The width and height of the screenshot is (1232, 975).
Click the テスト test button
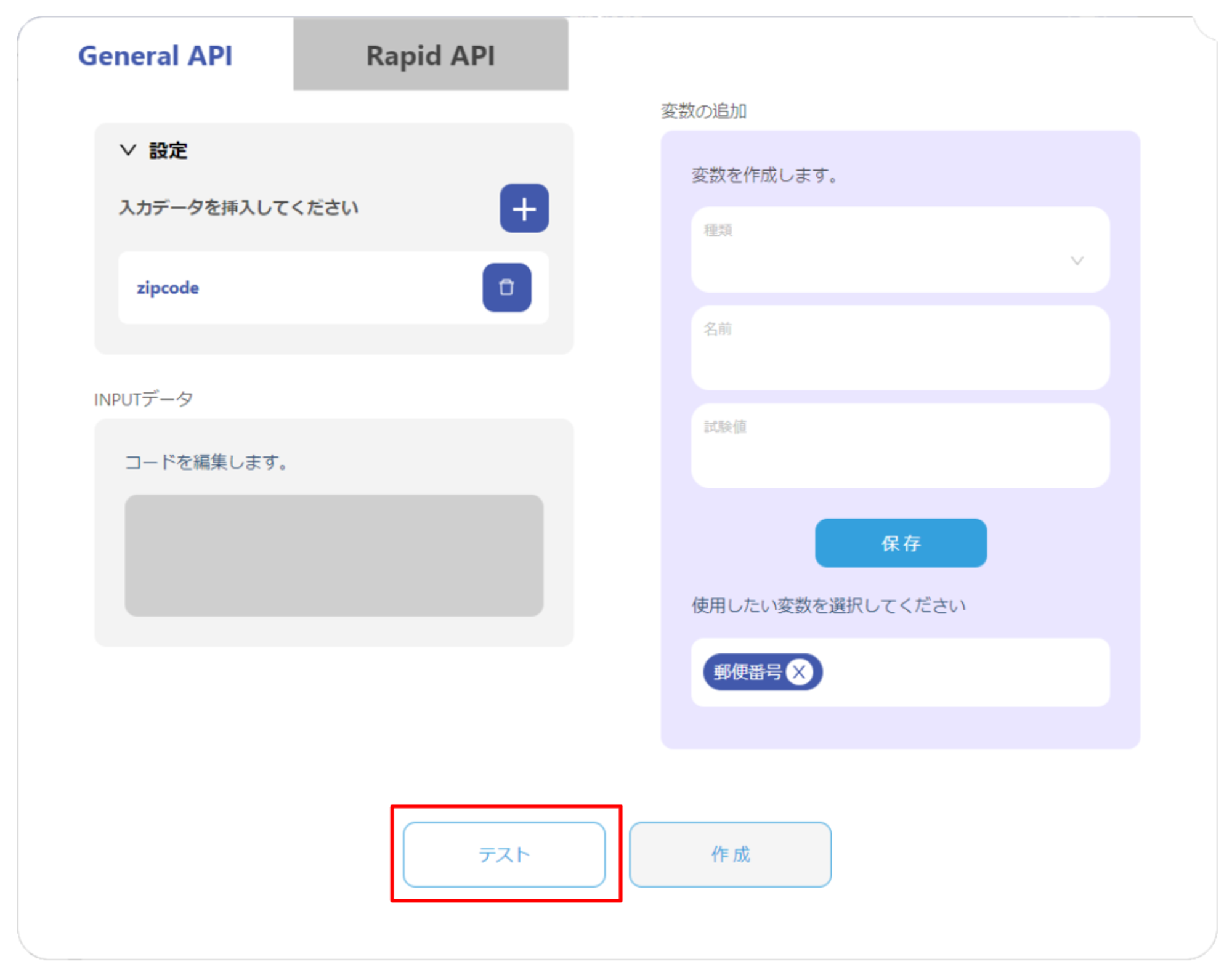(x=504, y=854)
